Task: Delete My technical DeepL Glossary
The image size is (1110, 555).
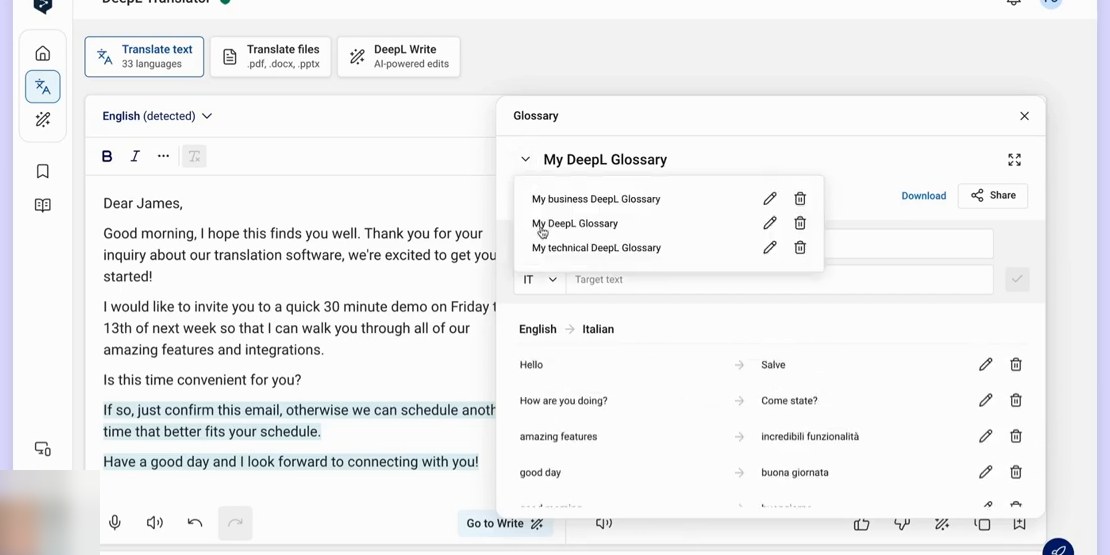Action: 800,248
